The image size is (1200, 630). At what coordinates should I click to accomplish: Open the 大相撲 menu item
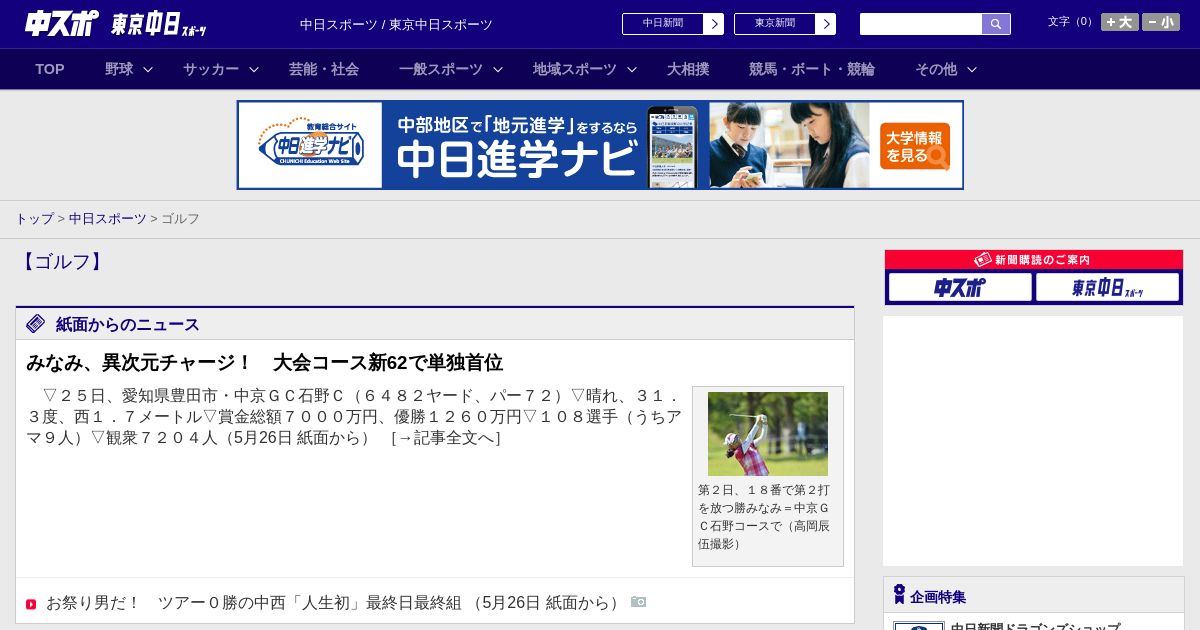[688, 69]
